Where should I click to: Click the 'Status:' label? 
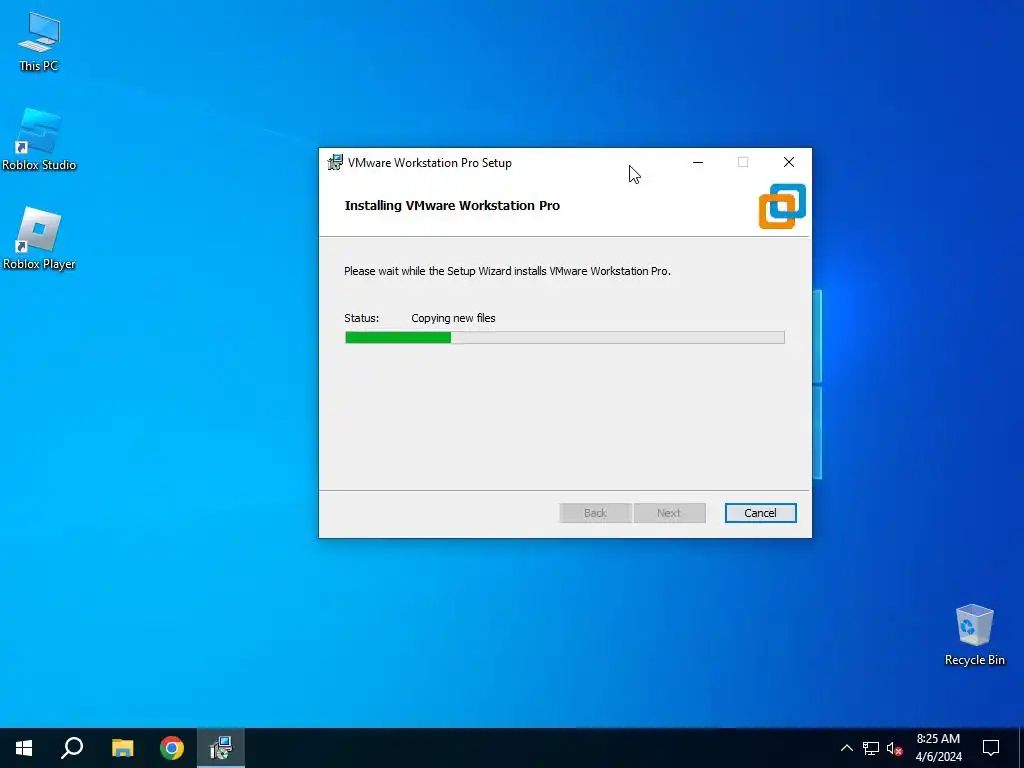[x=361, y=318]
